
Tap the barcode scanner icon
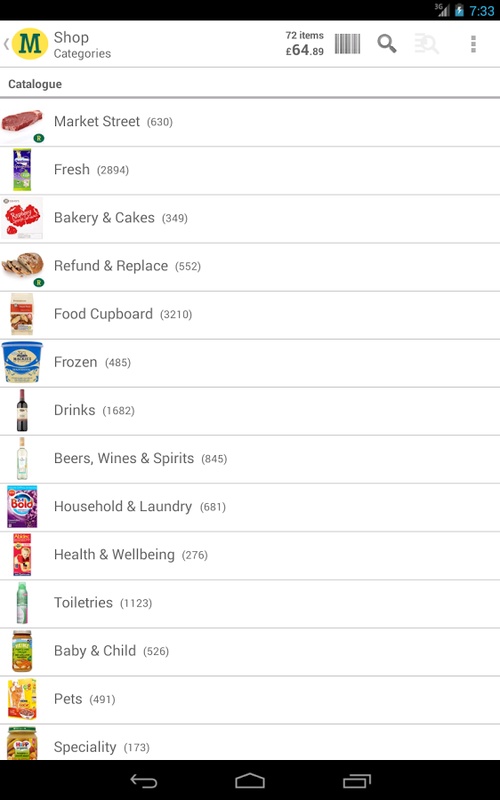tap(347, 44)
